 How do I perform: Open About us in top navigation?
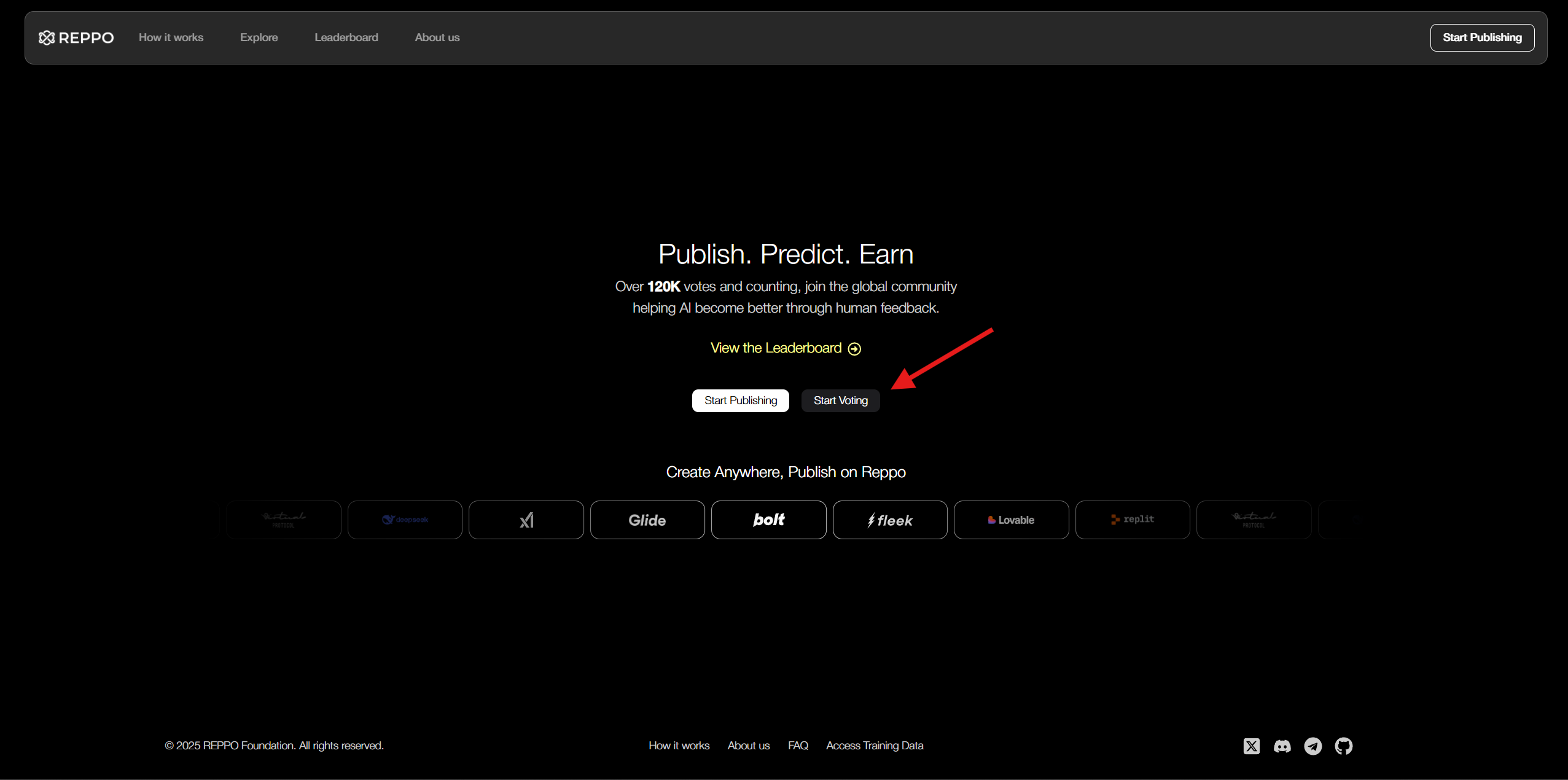pos(437,37)
